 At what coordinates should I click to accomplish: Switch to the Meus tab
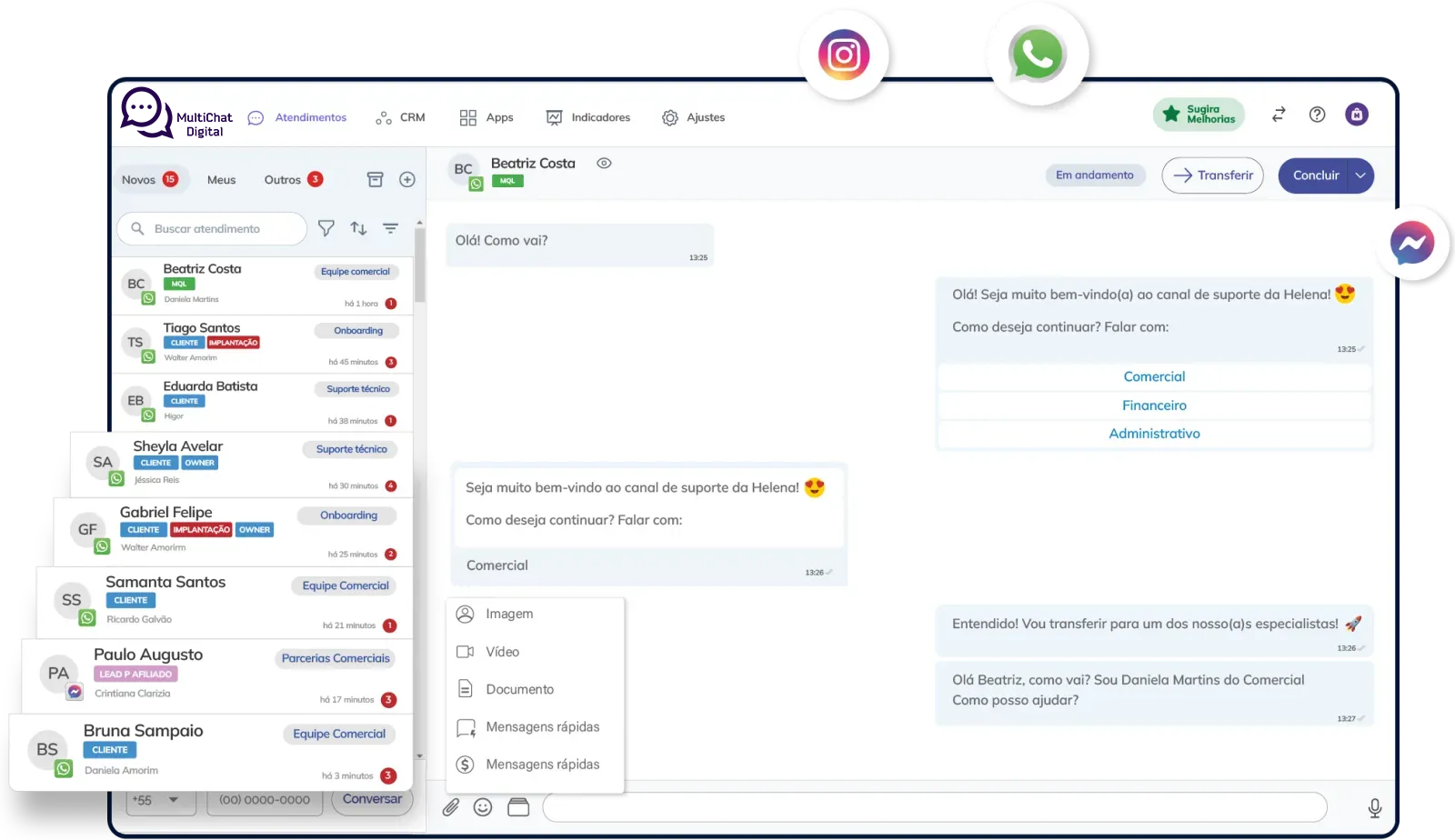click(x=221, y=180)
